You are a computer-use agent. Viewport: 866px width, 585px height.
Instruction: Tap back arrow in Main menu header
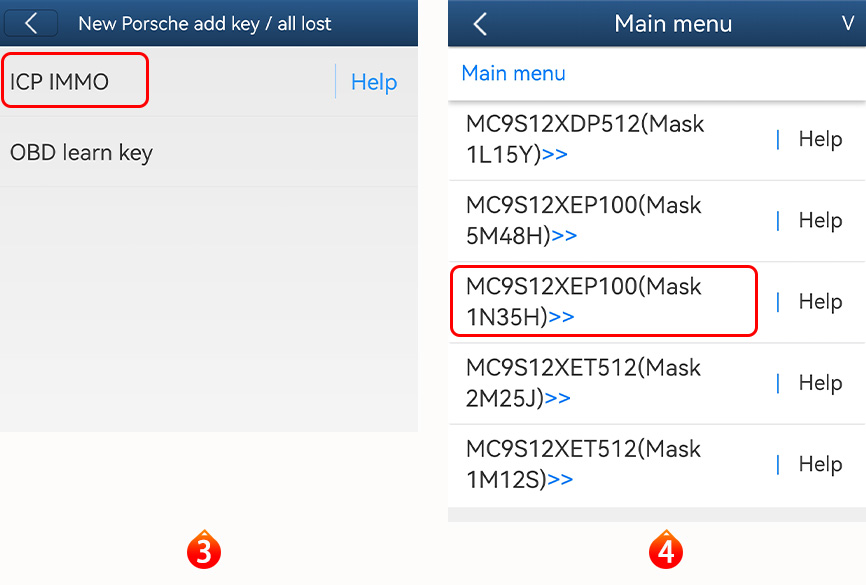click(x=480, y=24)
